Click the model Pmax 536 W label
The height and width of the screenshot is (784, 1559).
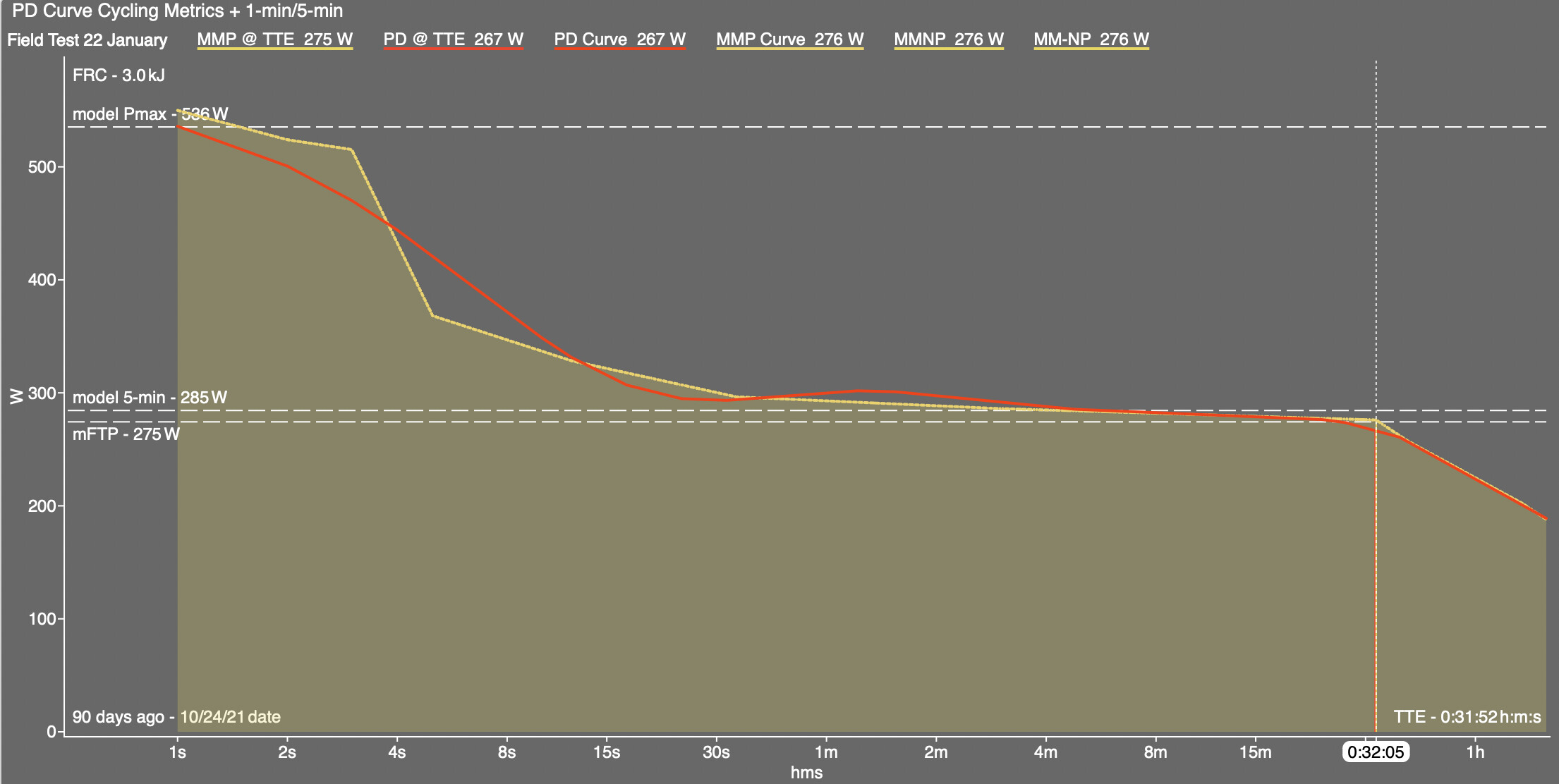pos(150,114)
